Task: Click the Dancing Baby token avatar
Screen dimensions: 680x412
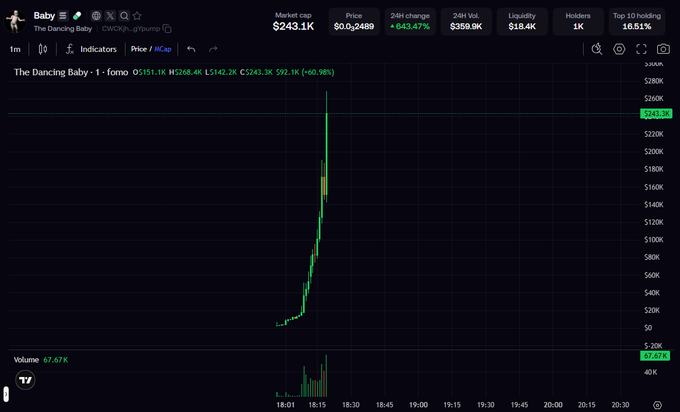Action: (x=15, y=21)
